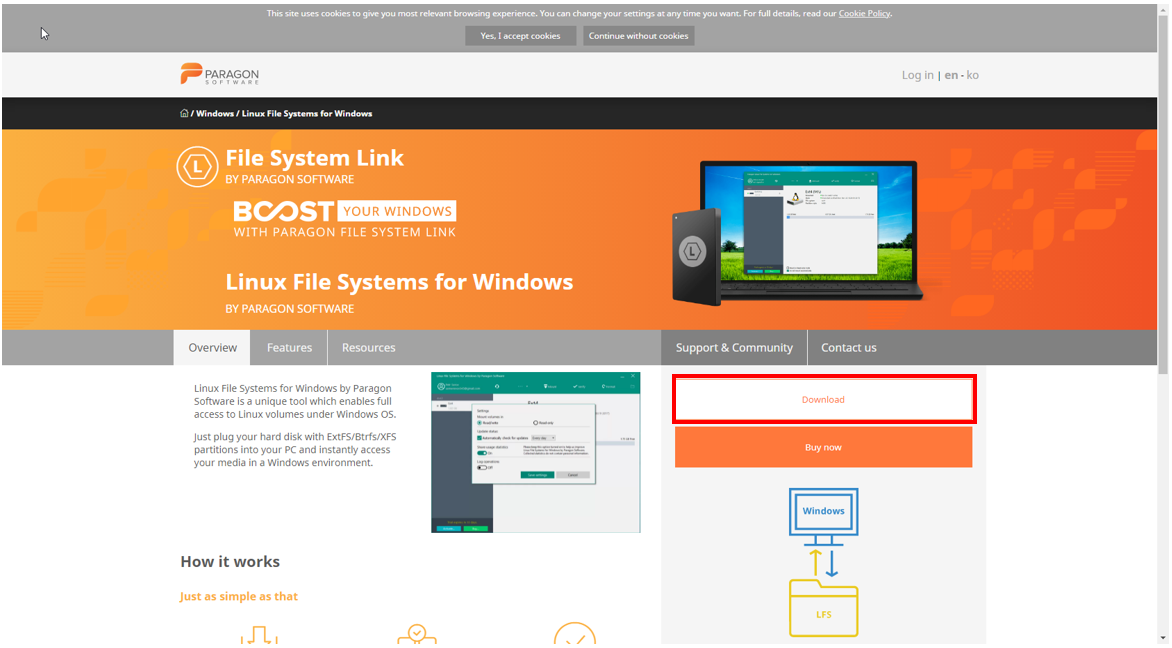Click the How it works heading
1172x648 pixels.
230,561
